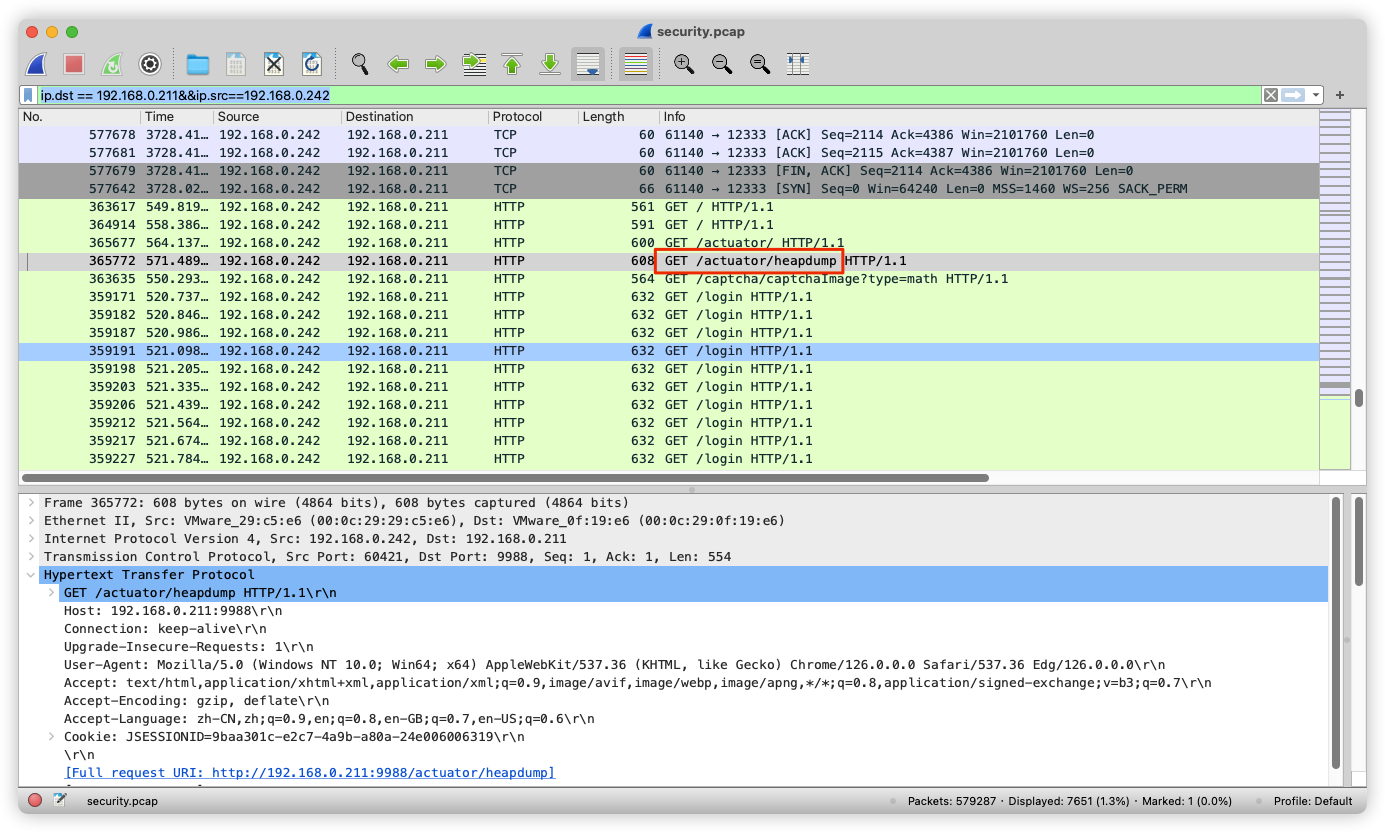The width and height of the screenshot is (1385, 832).
Task: Select packet 359227 GET /login row
Action: (668, 459)
